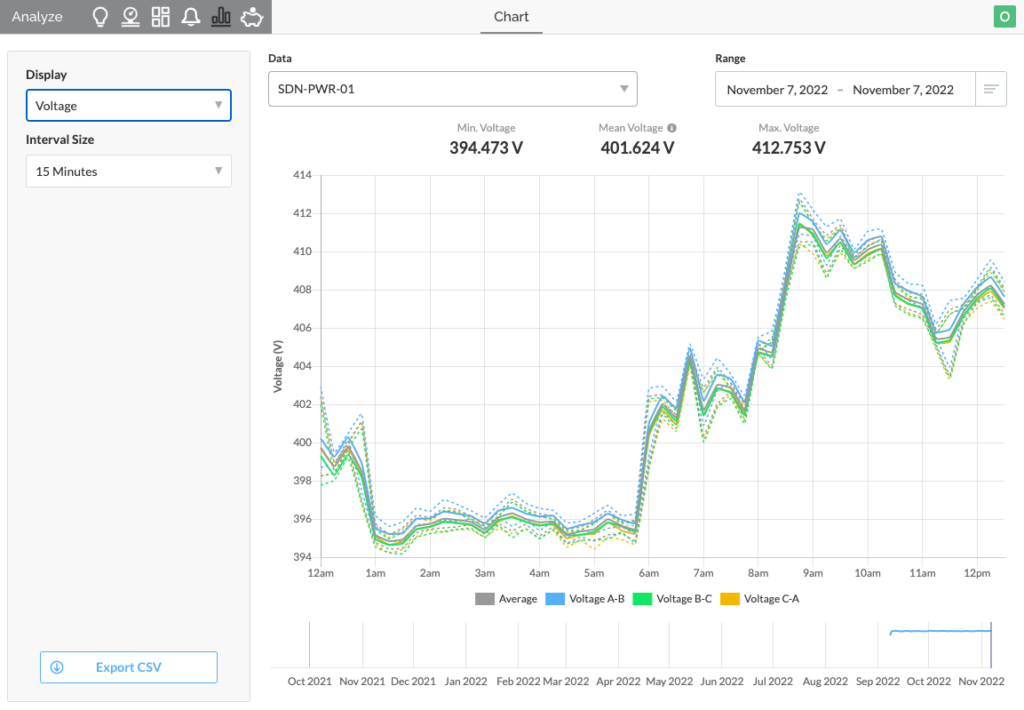Viewport: 1024px width, 710px height.
Task: Expand the SDN-PWR-01 data dropdown
Action: [453, 89]
